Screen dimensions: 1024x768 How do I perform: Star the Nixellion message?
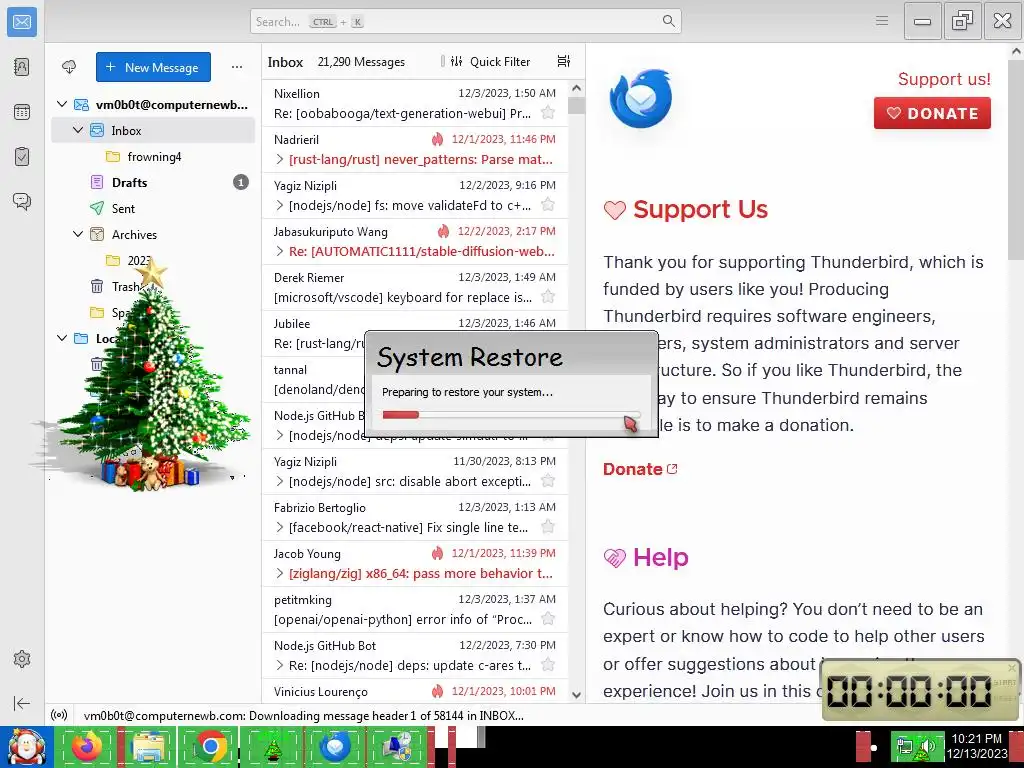point(548,112)
